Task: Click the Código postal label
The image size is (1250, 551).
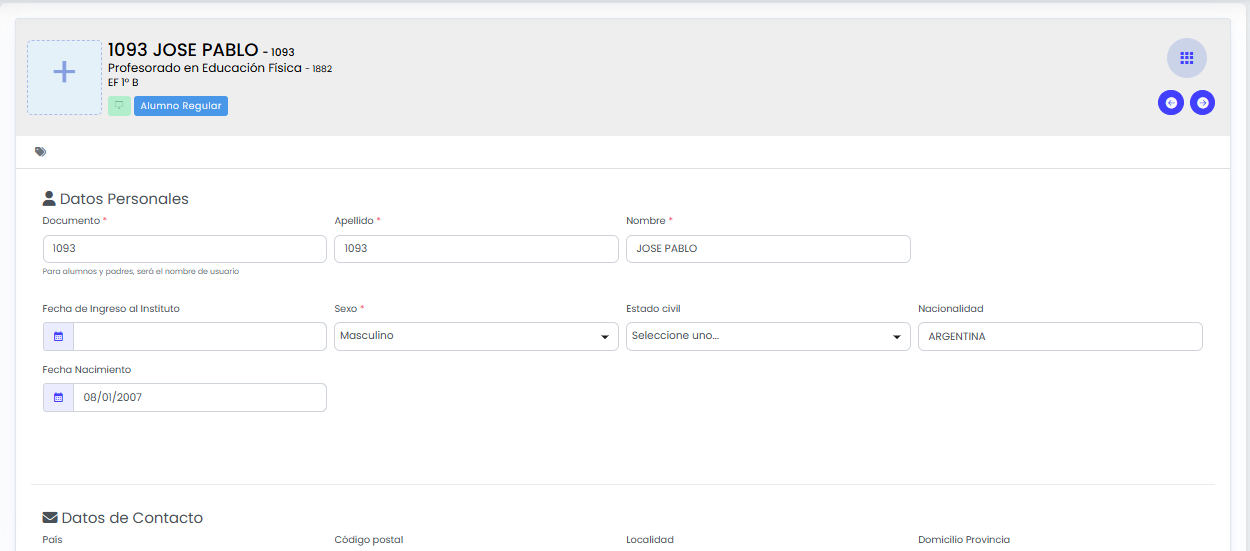Action: tap(369, 540)
